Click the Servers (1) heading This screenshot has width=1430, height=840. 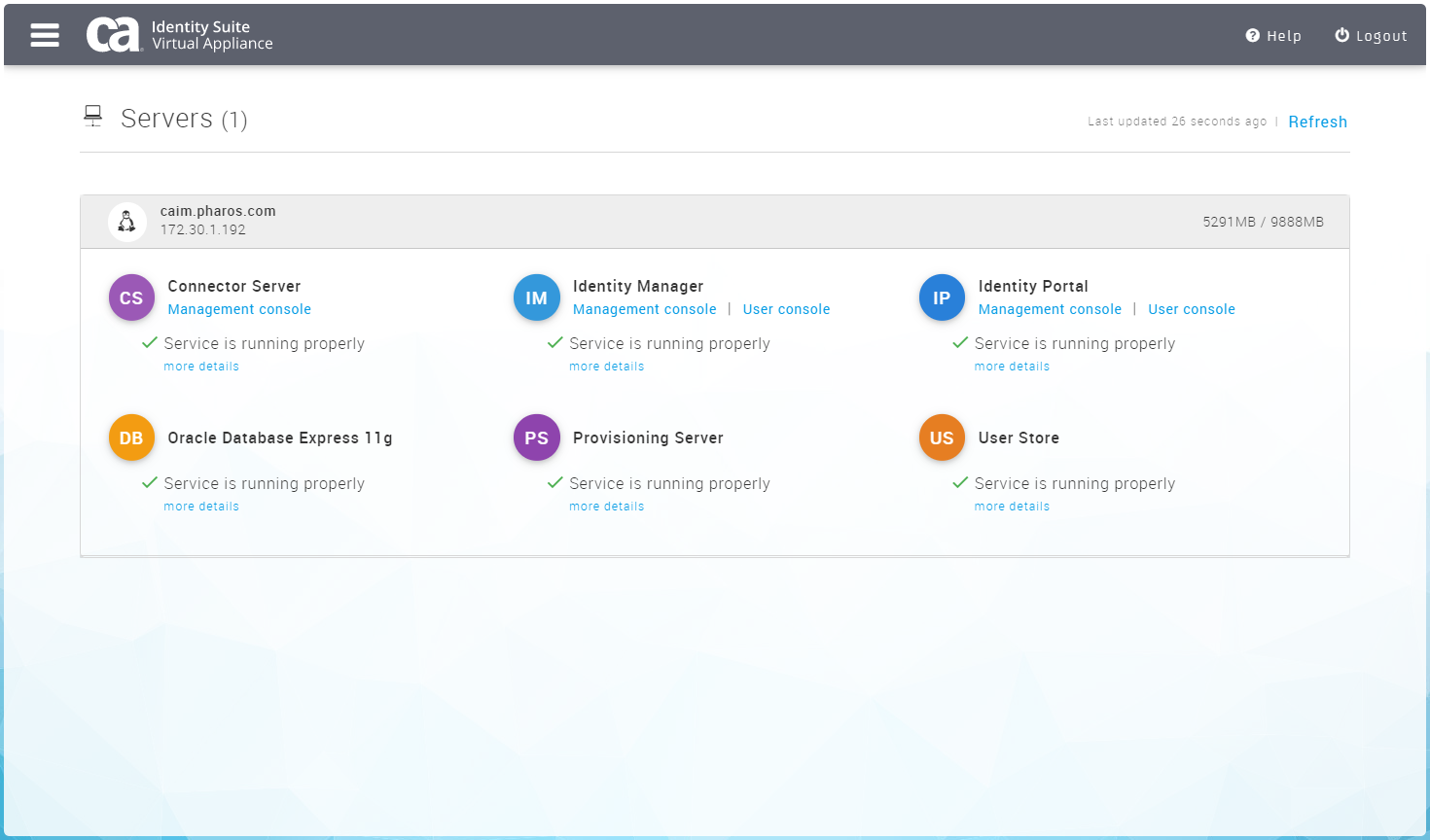[x=184, y=119]
